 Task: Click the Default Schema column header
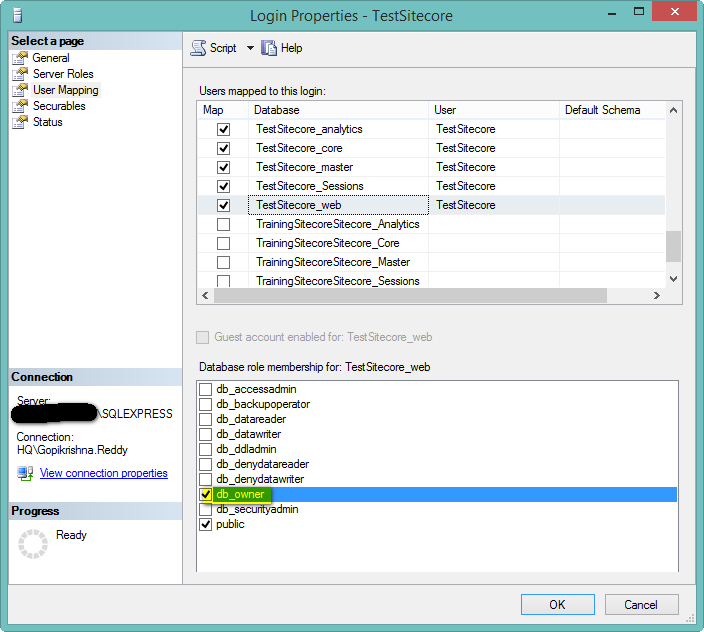pos(612,110)
